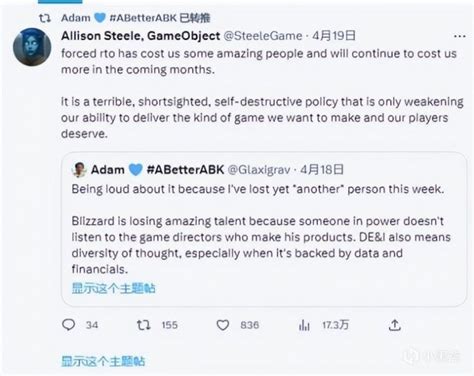Click the retweet arrows icon next to 155

point(144,325)
